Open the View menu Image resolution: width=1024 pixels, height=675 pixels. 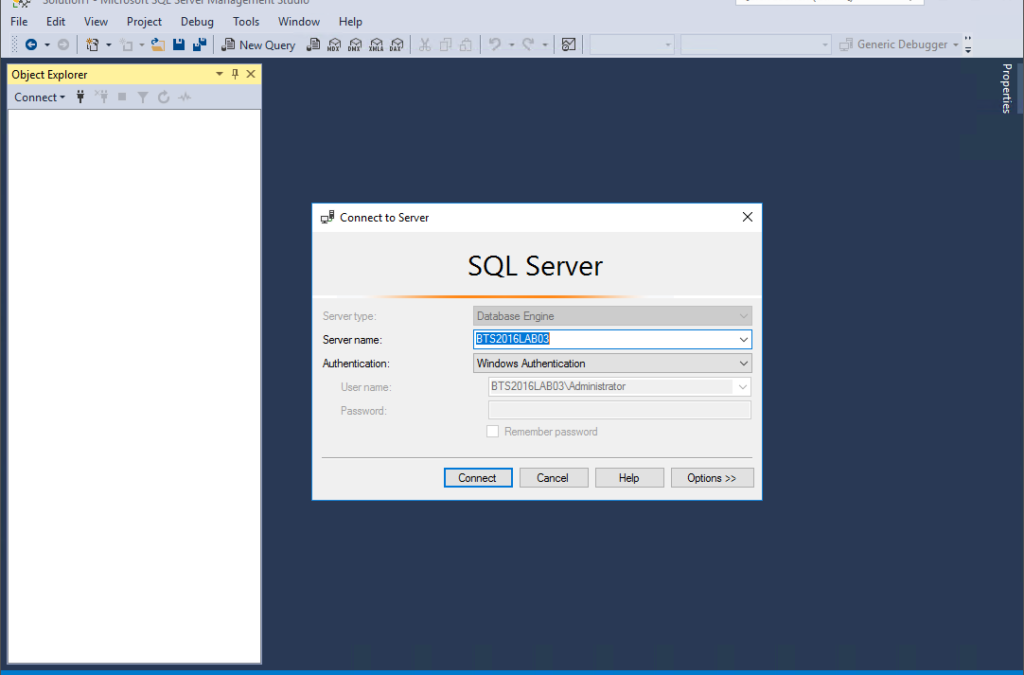tap(95, 22)
